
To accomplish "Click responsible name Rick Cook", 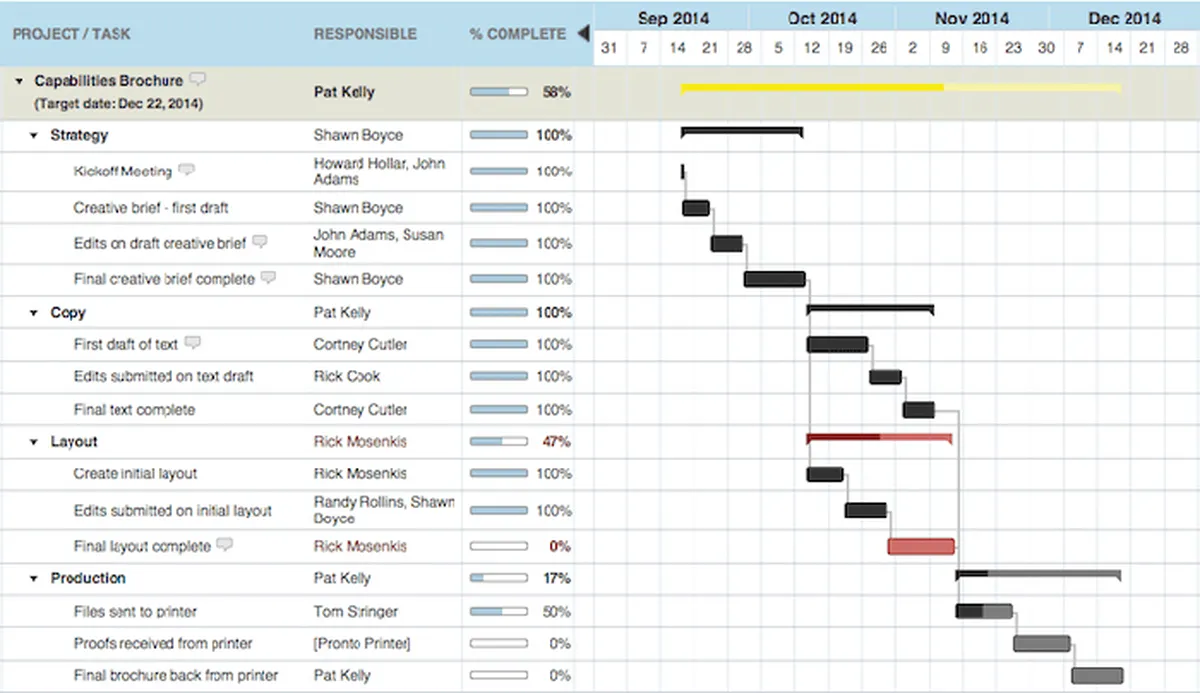I will (347, 377).
